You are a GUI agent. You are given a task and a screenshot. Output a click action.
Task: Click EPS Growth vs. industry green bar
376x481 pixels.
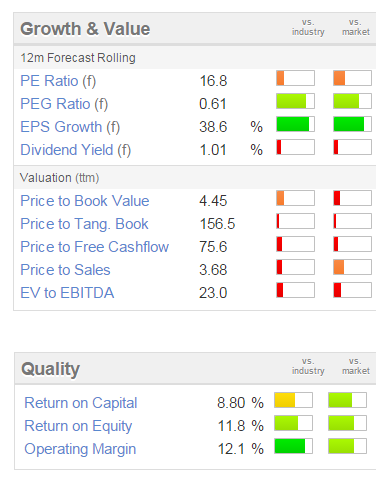tap(295, 124)
